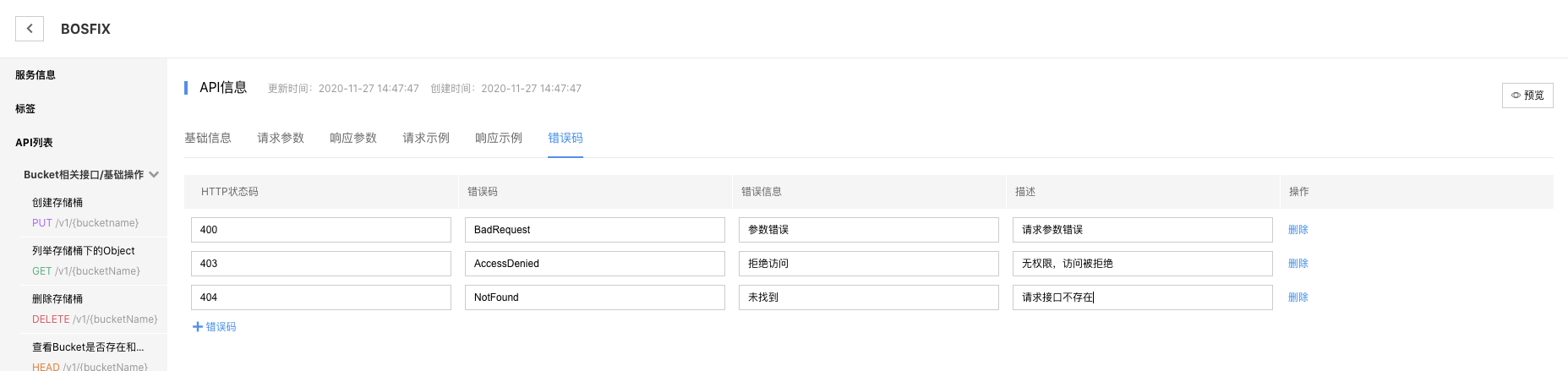Select the 列举存储桶下的Object GET API

click(x=86, y=261)
